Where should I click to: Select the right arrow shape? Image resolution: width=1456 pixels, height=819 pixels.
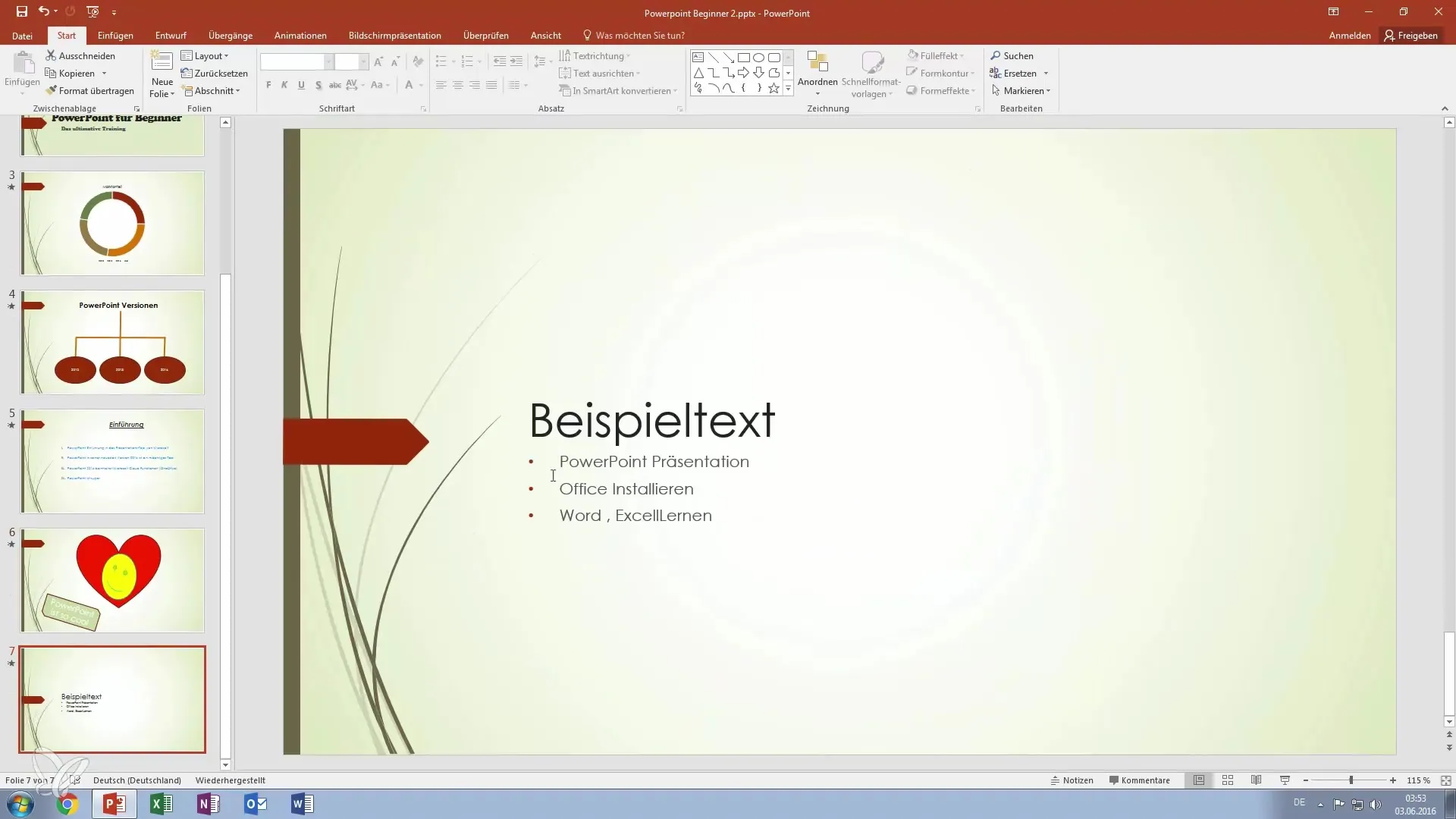(743, 73)
